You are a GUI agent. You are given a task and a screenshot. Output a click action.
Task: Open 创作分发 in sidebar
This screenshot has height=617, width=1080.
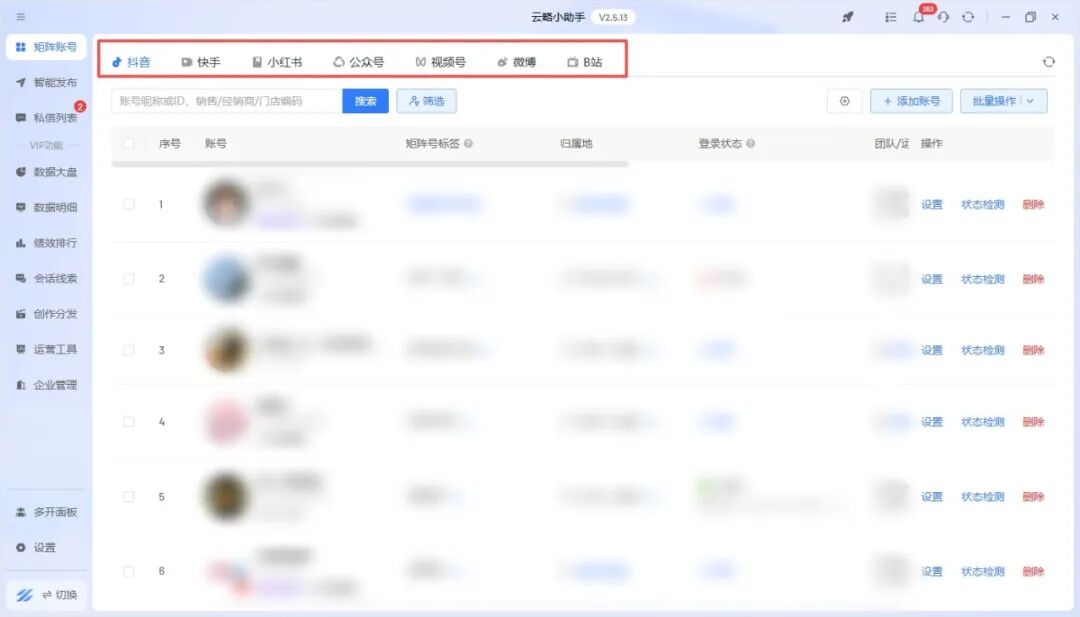tap(46, 314)
